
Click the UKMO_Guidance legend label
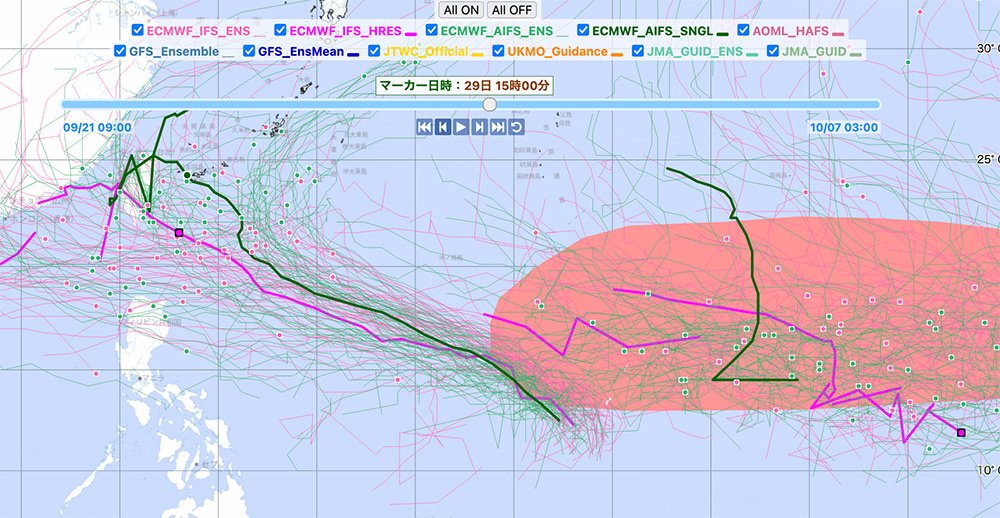tap(557, 52)
